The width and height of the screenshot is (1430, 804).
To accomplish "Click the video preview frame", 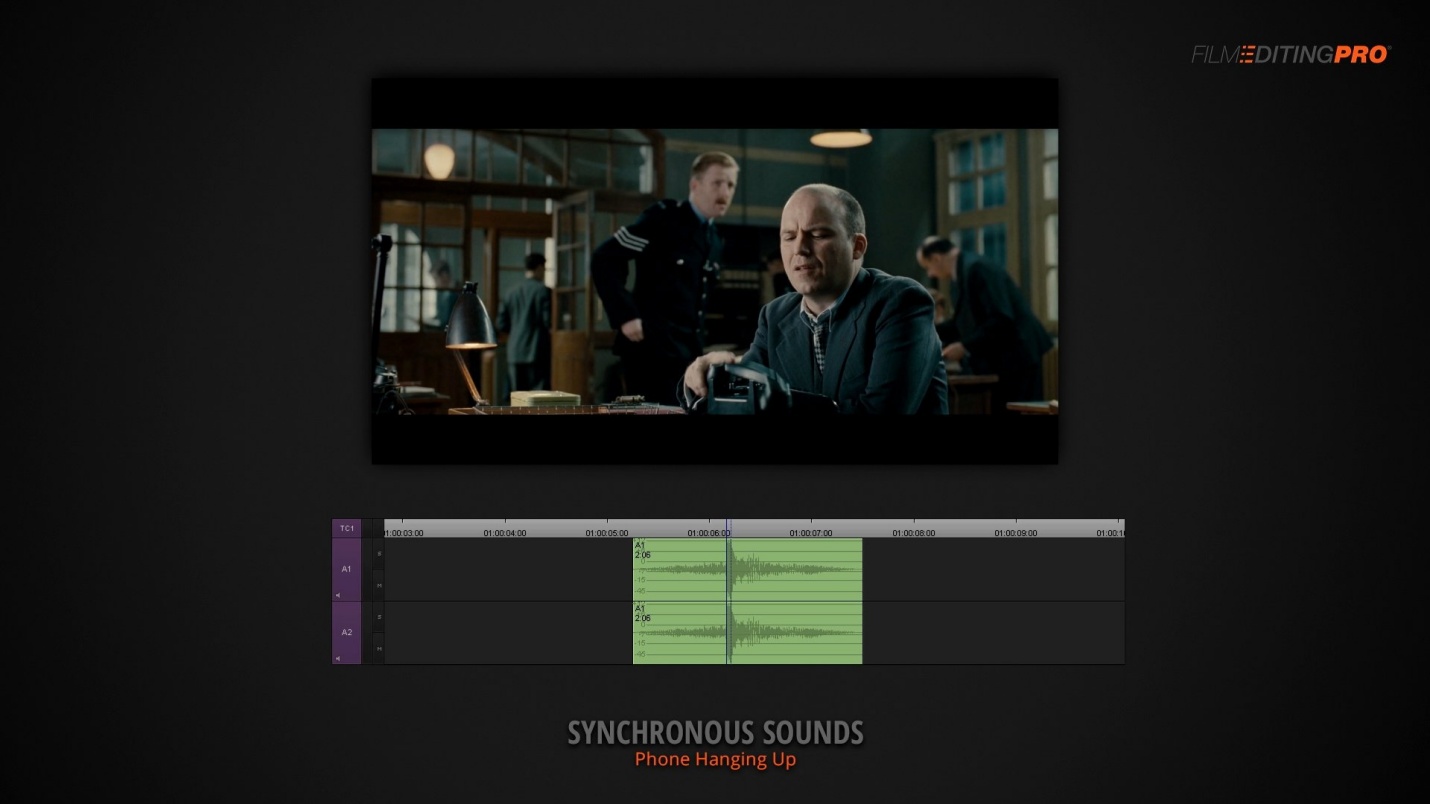I will tap(715, 271).
